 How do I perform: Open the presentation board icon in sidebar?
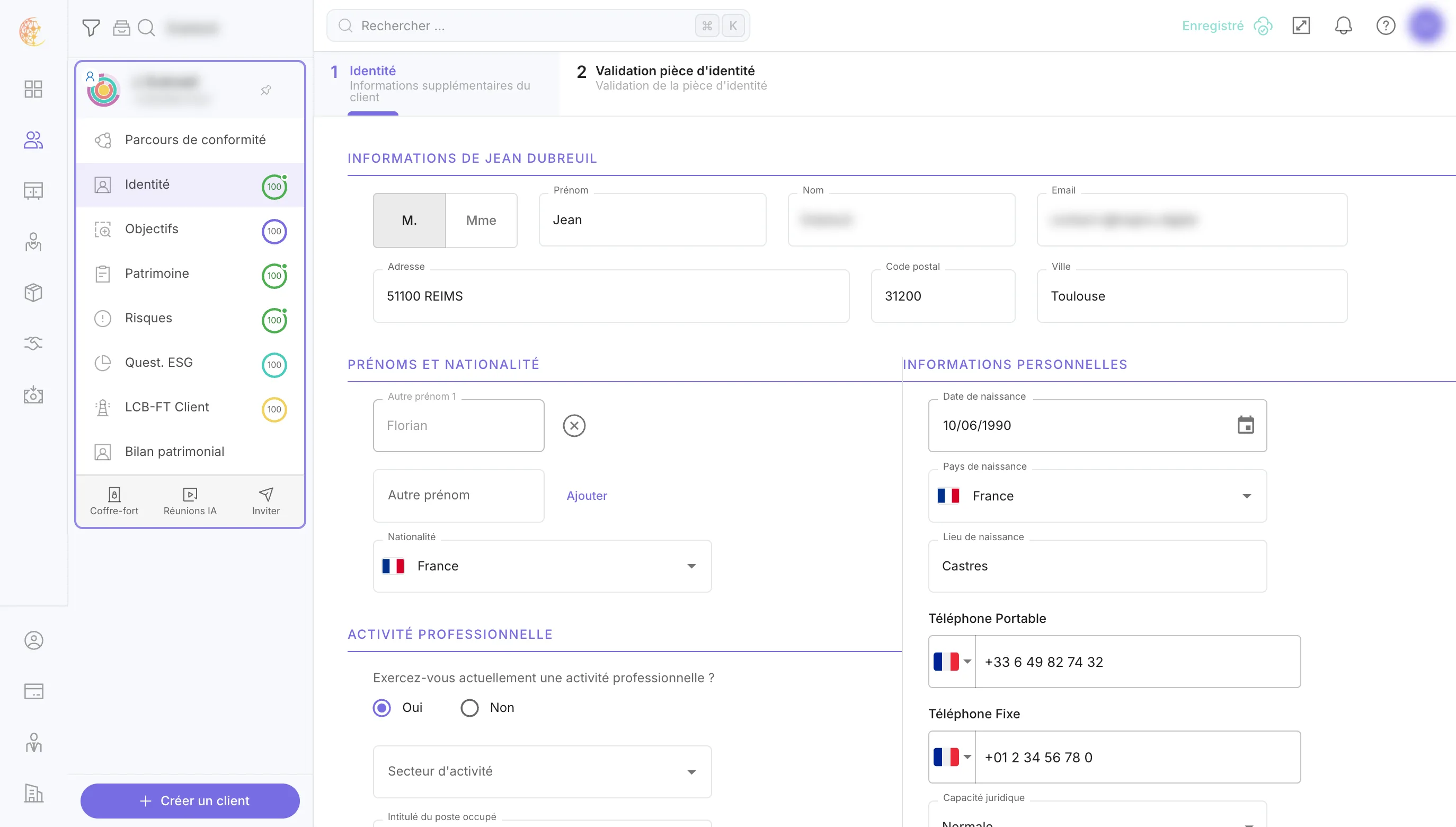tap(33, 191)
